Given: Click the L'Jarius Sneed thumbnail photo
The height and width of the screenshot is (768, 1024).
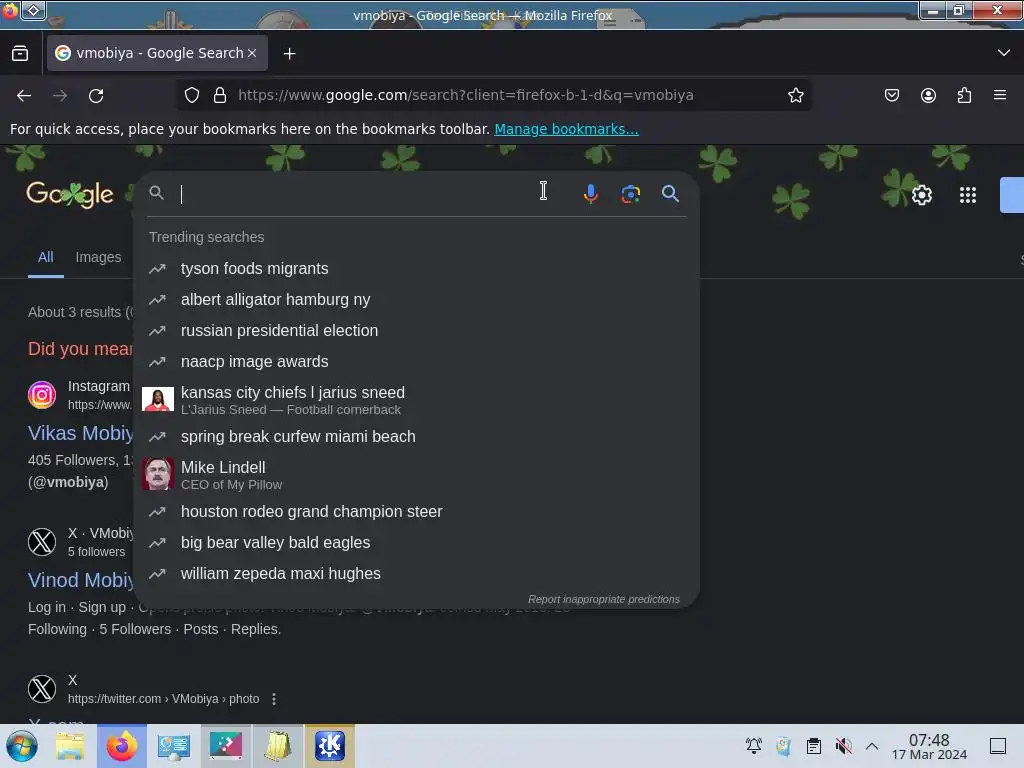Looking at the screenshot, I should click(158, 399).
